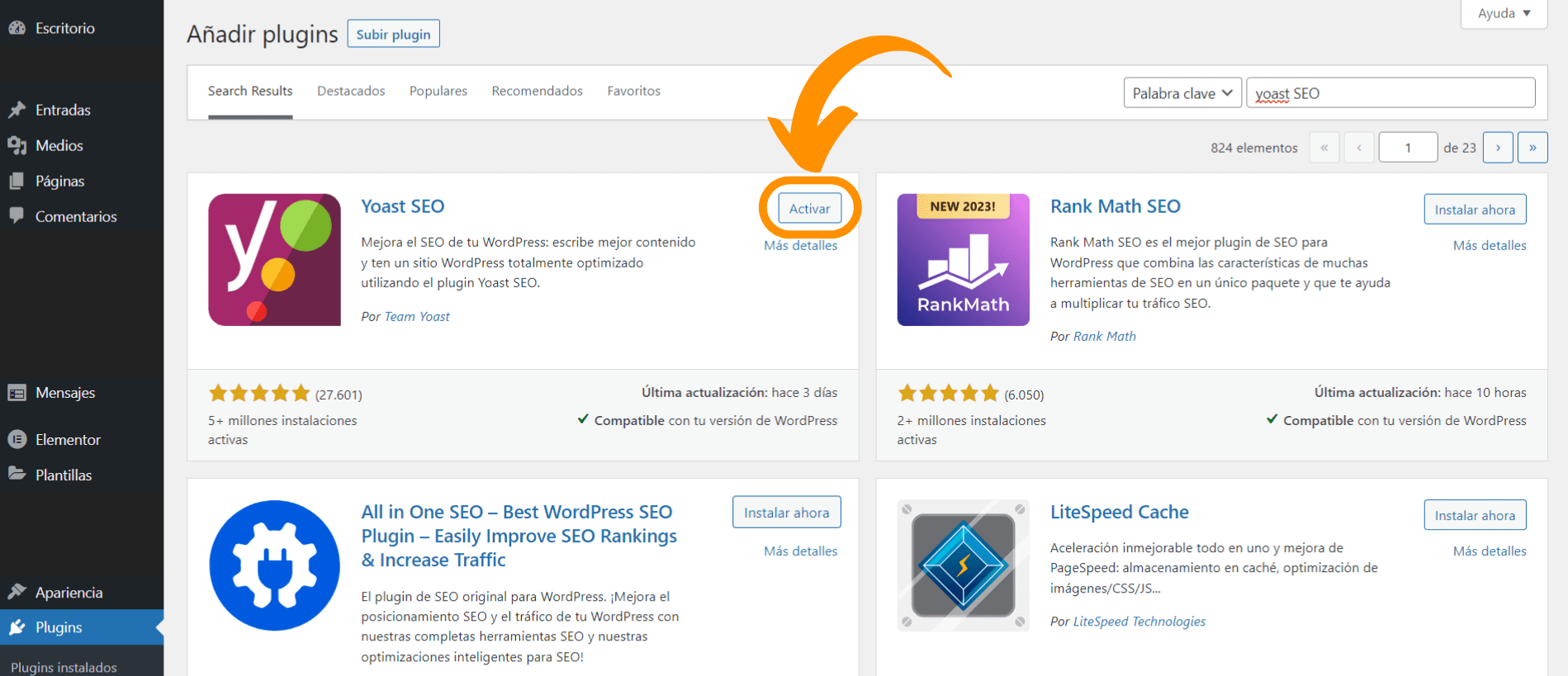The image size is (1568, 676).
Task: Install All in One SEO now
Action: 786,513
